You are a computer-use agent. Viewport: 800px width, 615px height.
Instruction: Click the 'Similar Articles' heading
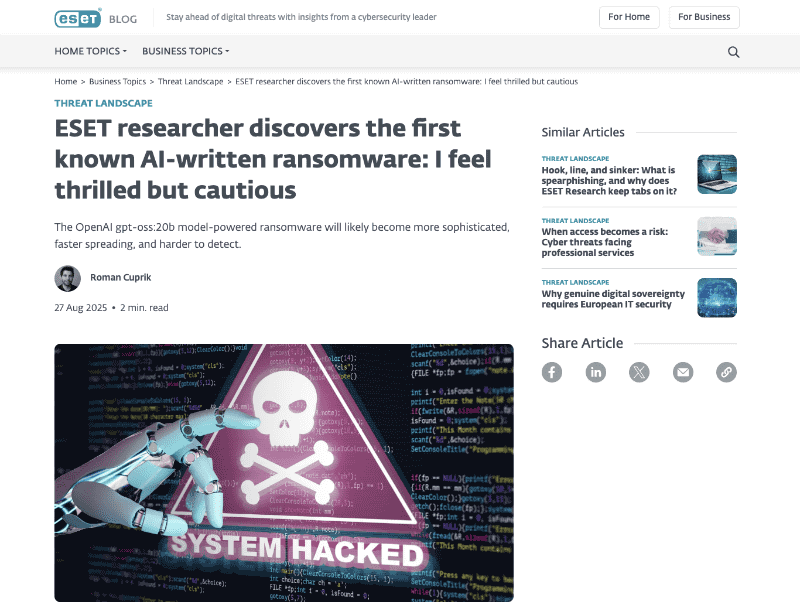(x=583, y=132)
